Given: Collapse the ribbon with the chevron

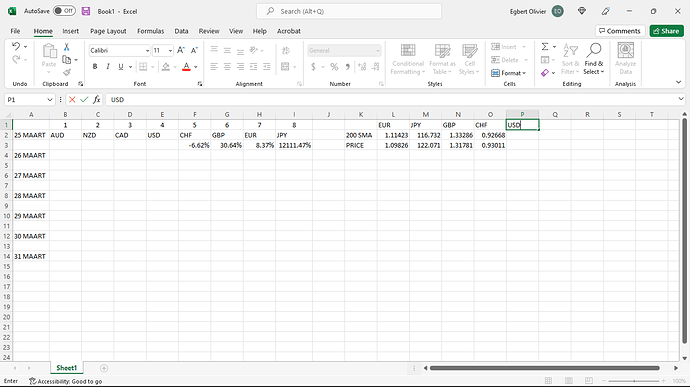Looking at the screenshot, I should [678, 82].
